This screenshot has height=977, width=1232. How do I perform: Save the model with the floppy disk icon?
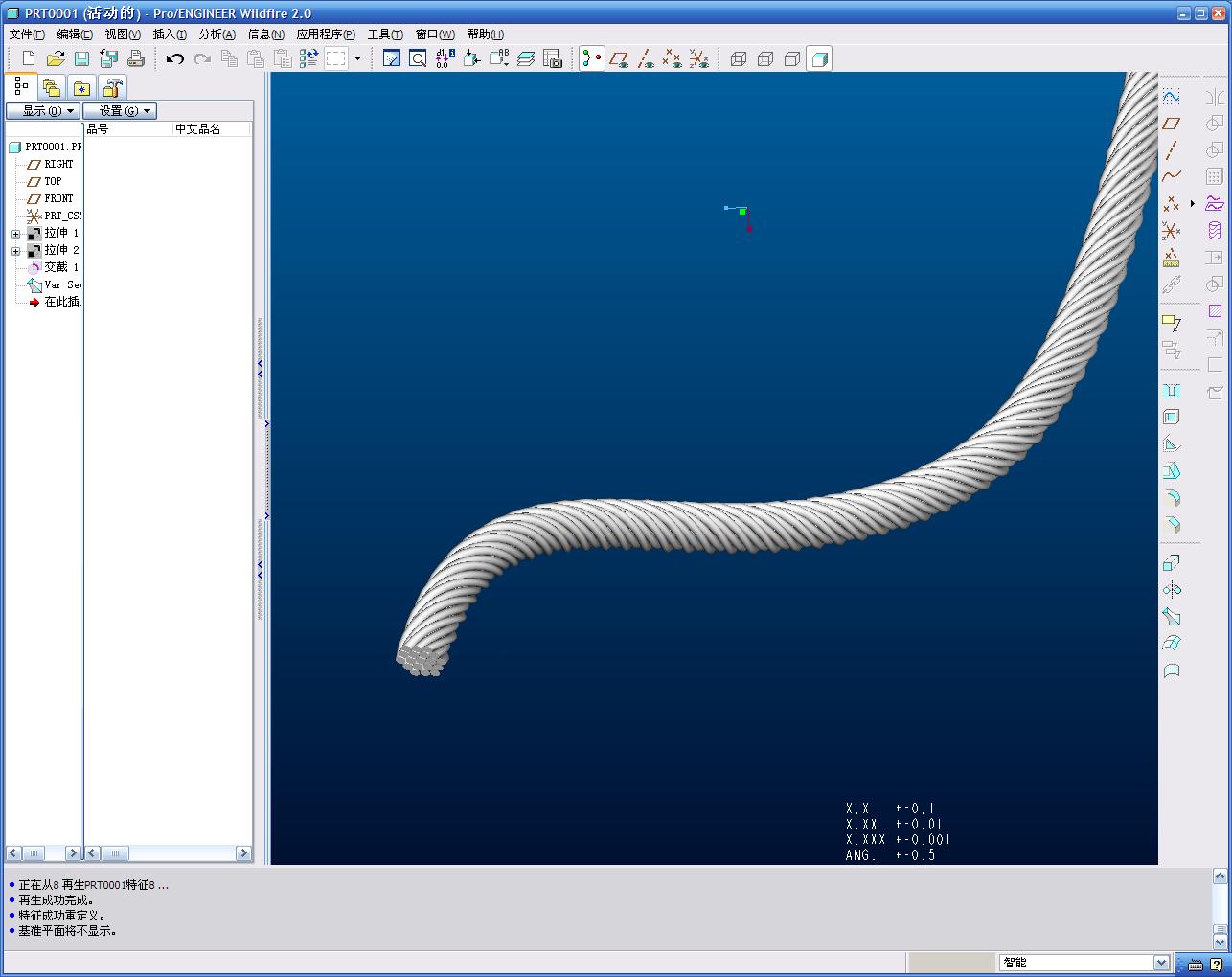(x=82, y=58)
